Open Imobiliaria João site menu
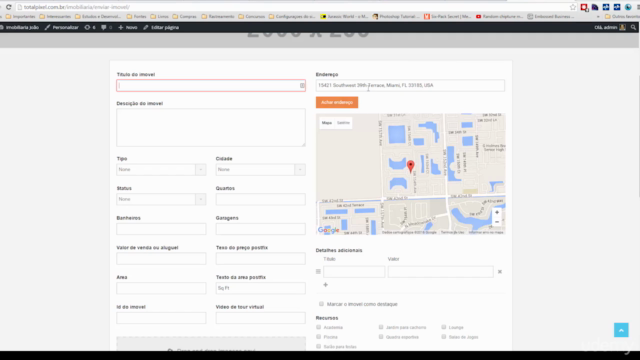 pyautogui.click(x=20, y=27)
